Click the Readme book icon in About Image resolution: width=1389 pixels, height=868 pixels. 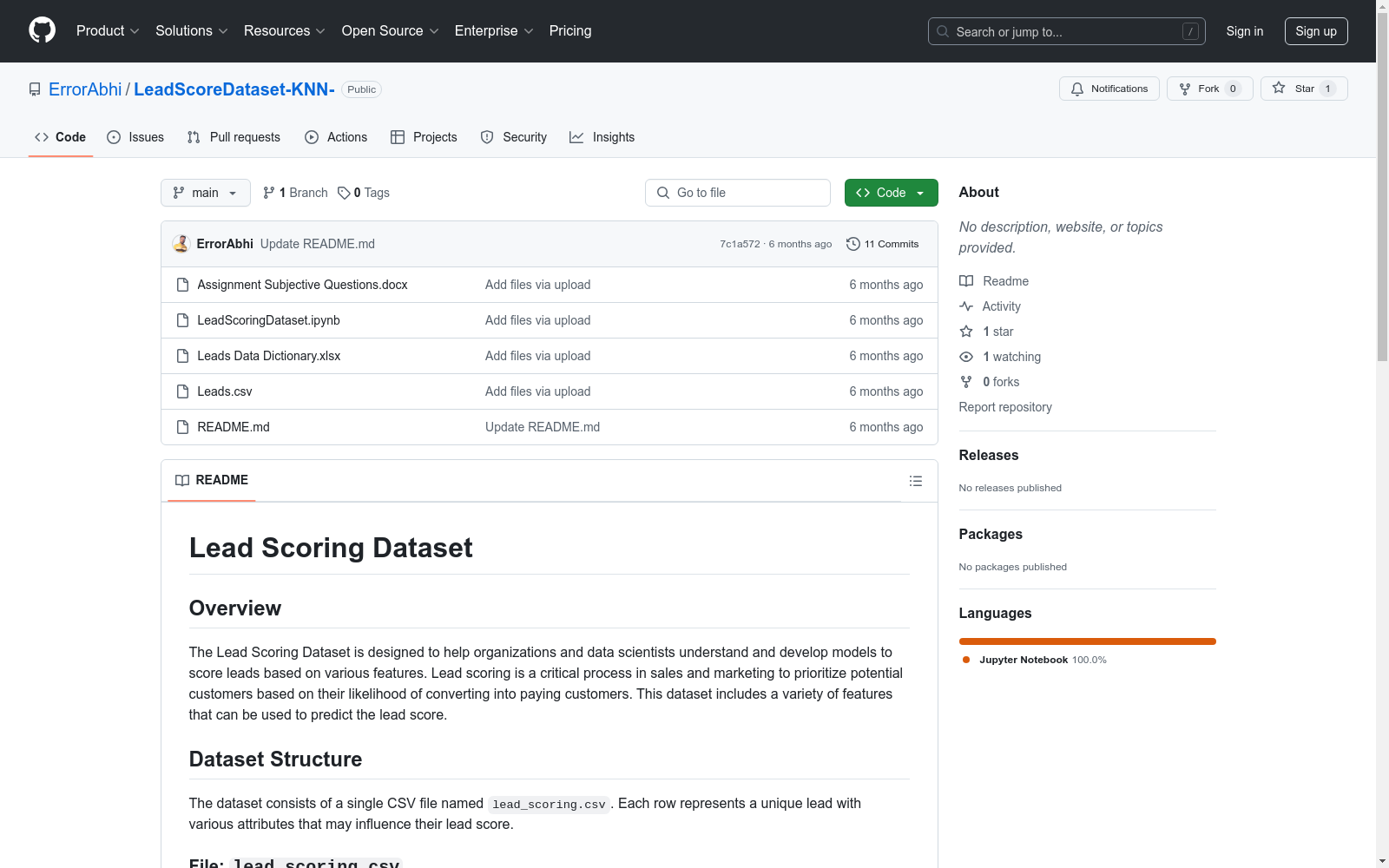point(966,281)
